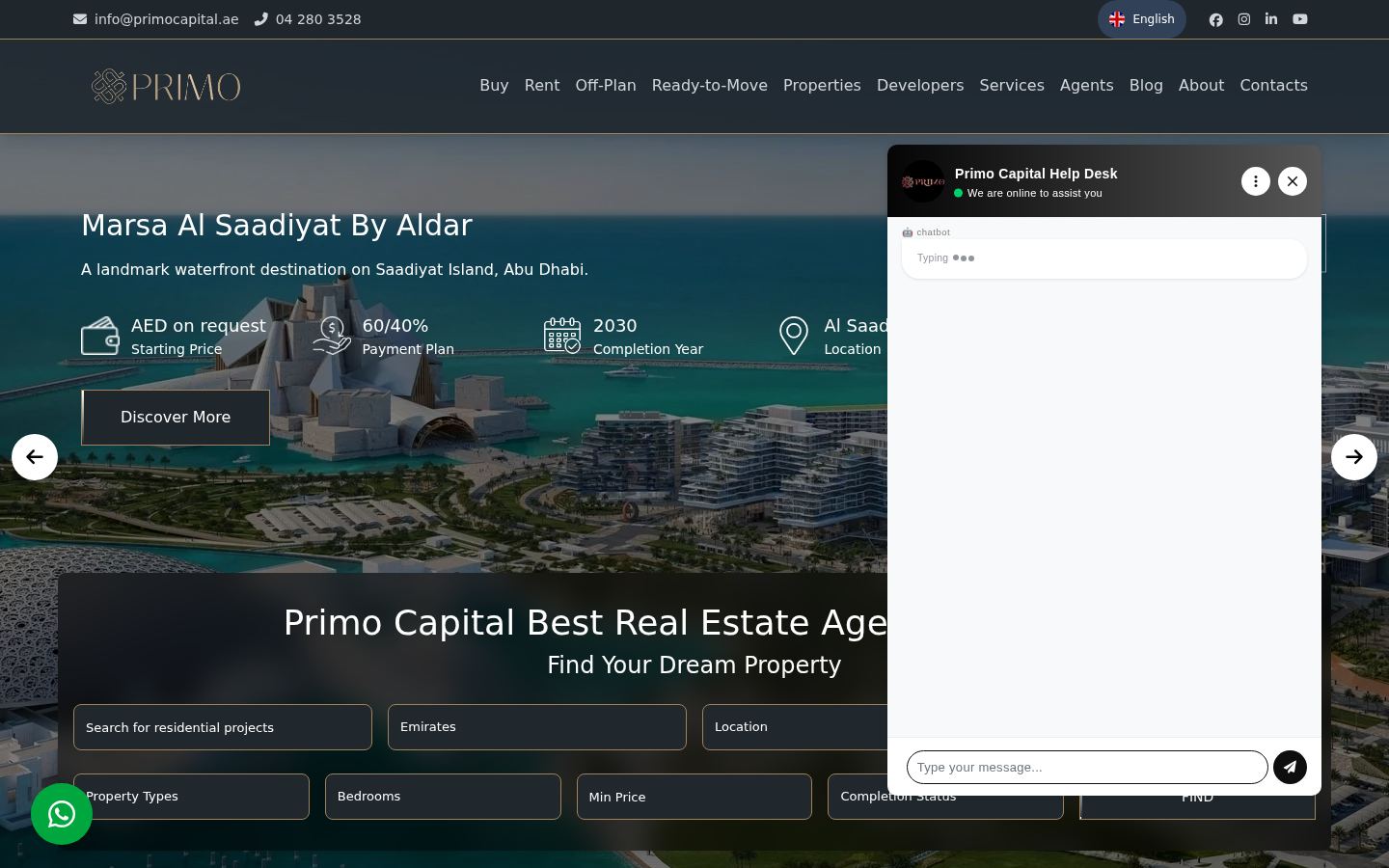This screenshot has height=868, width=1389.
Task: Click the 60/40% payment plan text
Action: click(395, 326)
